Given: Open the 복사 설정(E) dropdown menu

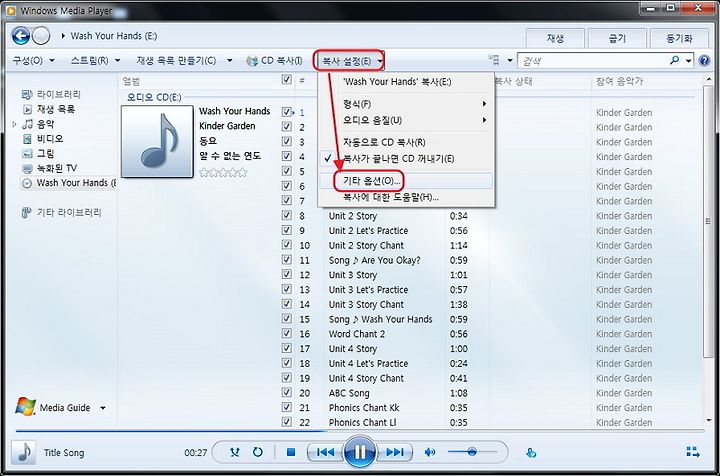Looking at the screenshot, I should [349, 61].
